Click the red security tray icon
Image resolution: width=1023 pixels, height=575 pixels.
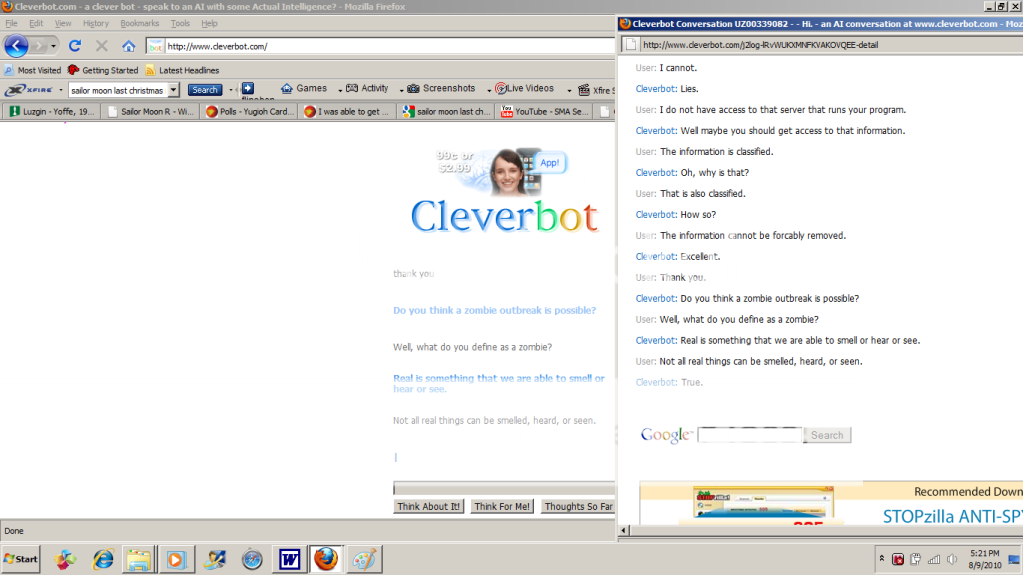pos(898,559)
